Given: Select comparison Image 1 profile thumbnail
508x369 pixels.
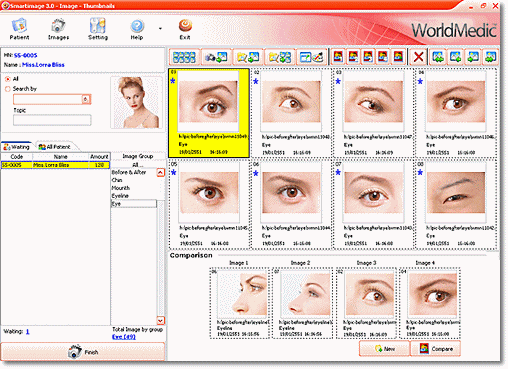Looking at the screenshot, I should pyautogui.click(x=239, y=303).
